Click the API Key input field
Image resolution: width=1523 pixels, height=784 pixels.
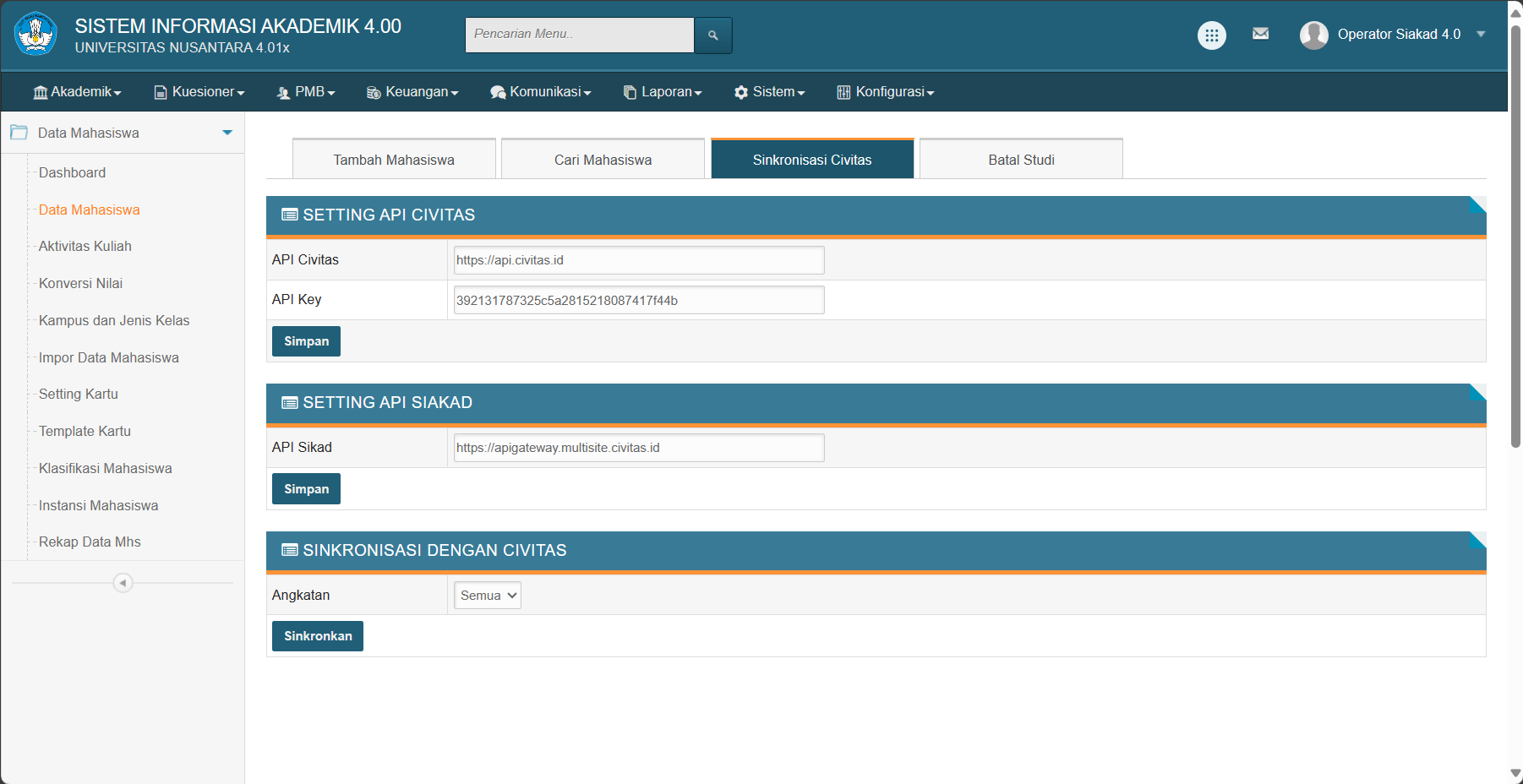tap(638, 300)
